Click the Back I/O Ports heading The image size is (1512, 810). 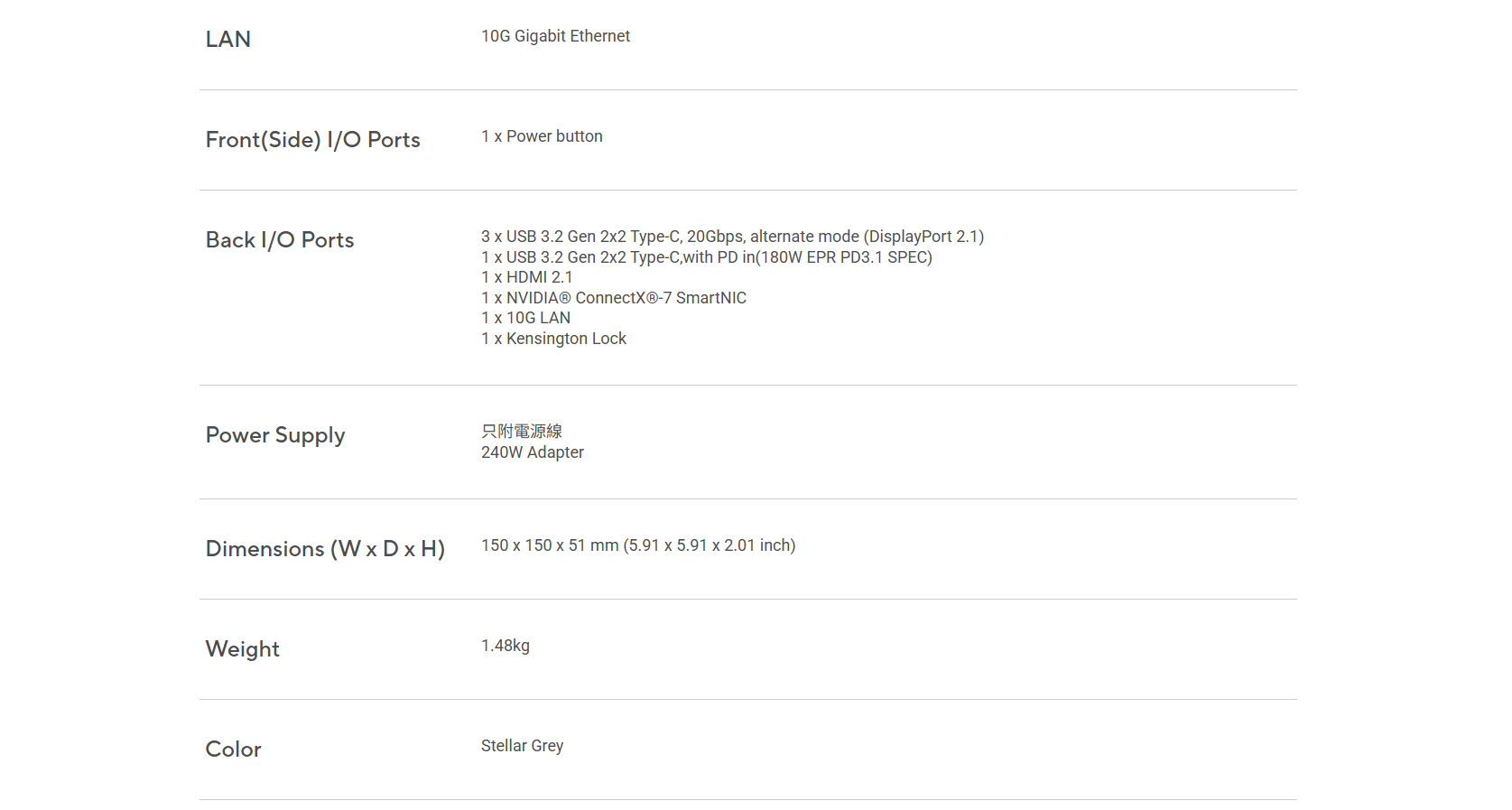280,240
